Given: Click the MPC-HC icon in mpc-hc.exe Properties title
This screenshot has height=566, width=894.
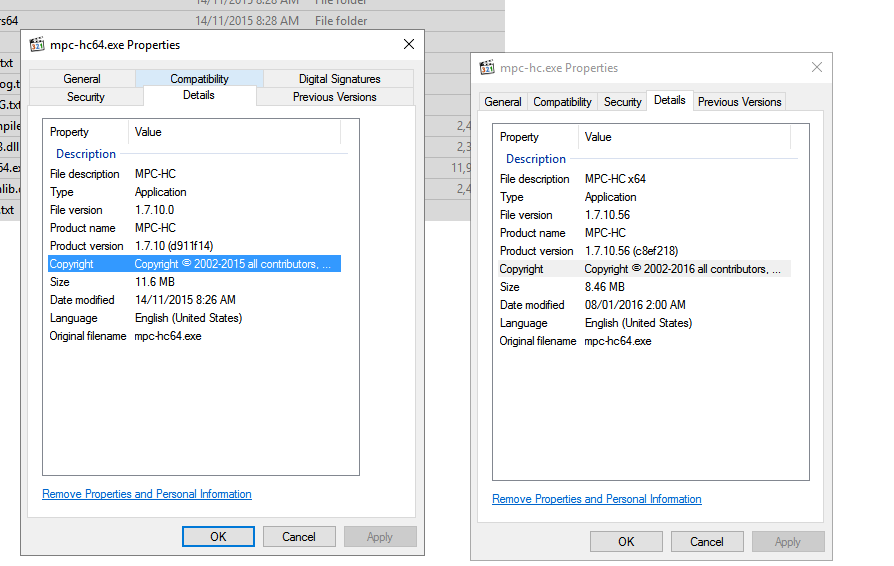Looking at the screenshot, I should coord(487,67).
